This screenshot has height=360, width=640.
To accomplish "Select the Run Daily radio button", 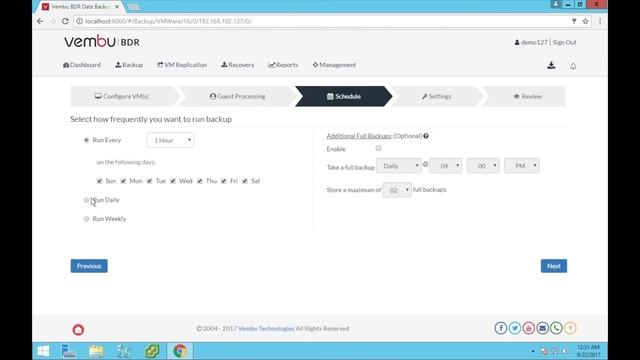I will [86, 200].
